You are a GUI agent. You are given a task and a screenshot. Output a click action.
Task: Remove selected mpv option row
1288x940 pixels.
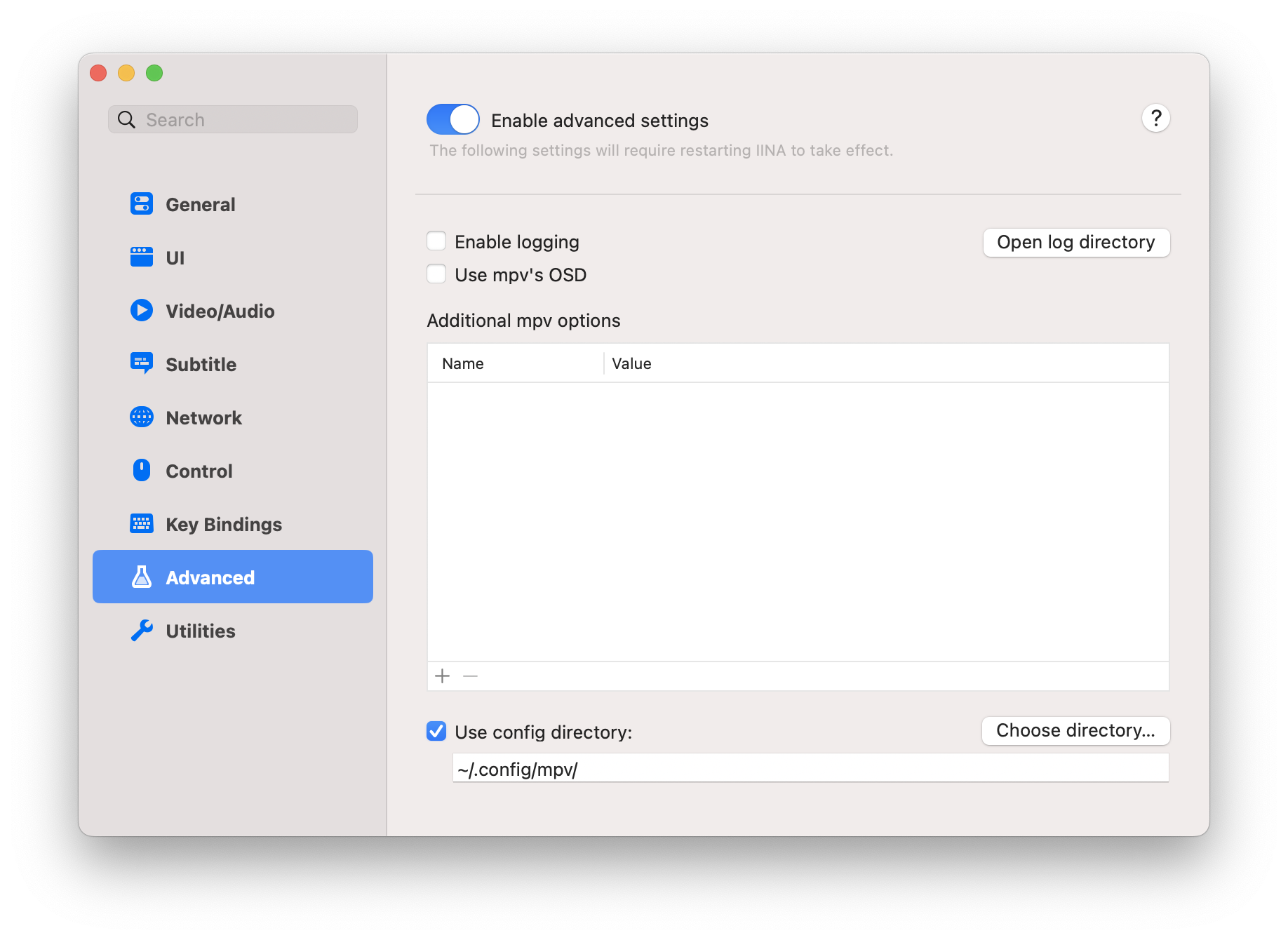(x=470, y=676)
